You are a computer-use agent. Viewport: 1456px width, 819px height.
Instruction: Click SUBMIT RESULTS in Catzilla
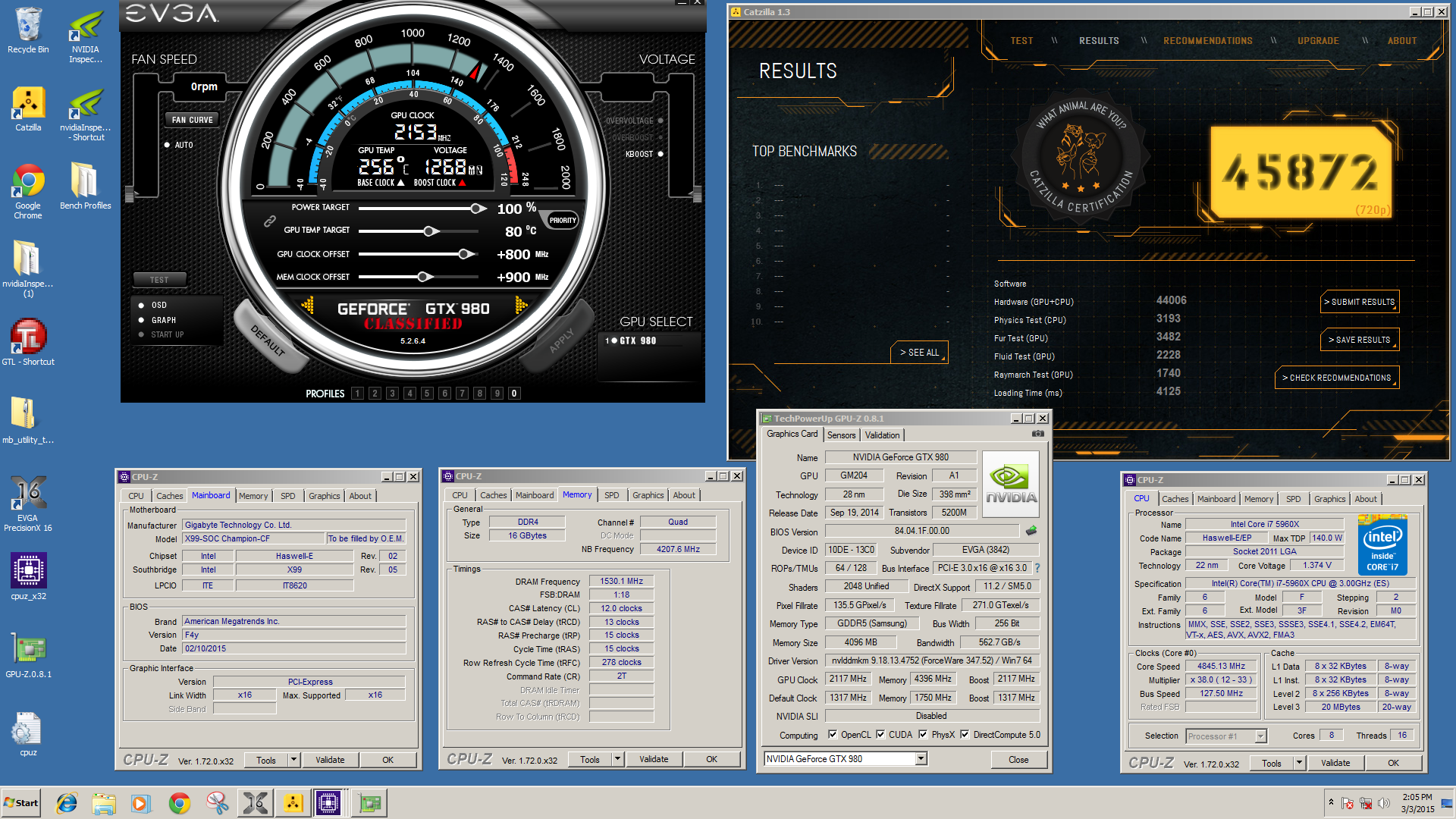coord(1360,302)
